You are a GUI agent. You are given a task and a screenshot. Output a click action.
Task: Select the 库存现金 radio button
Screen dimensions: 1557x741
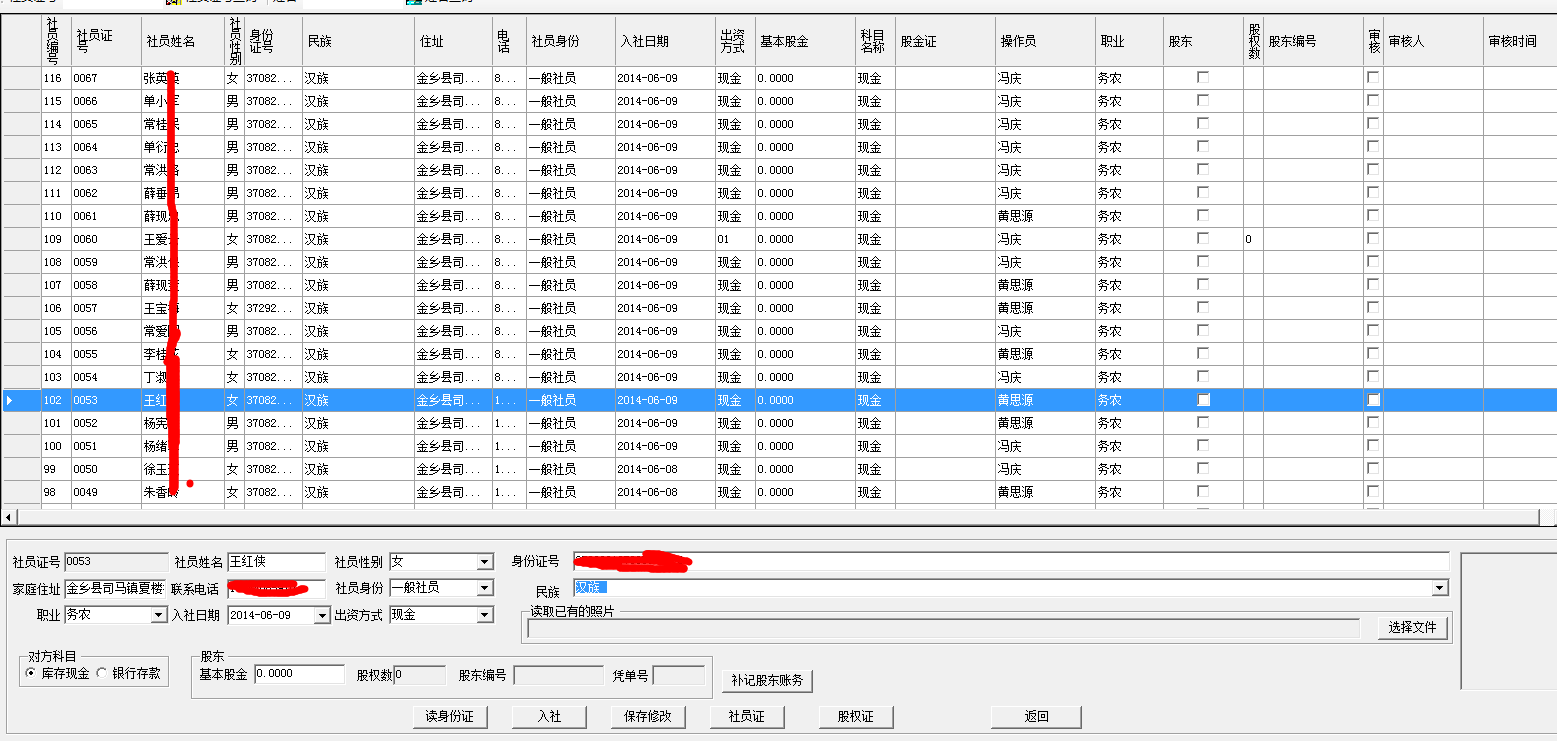pyautogui.click(x=30, y=673)
